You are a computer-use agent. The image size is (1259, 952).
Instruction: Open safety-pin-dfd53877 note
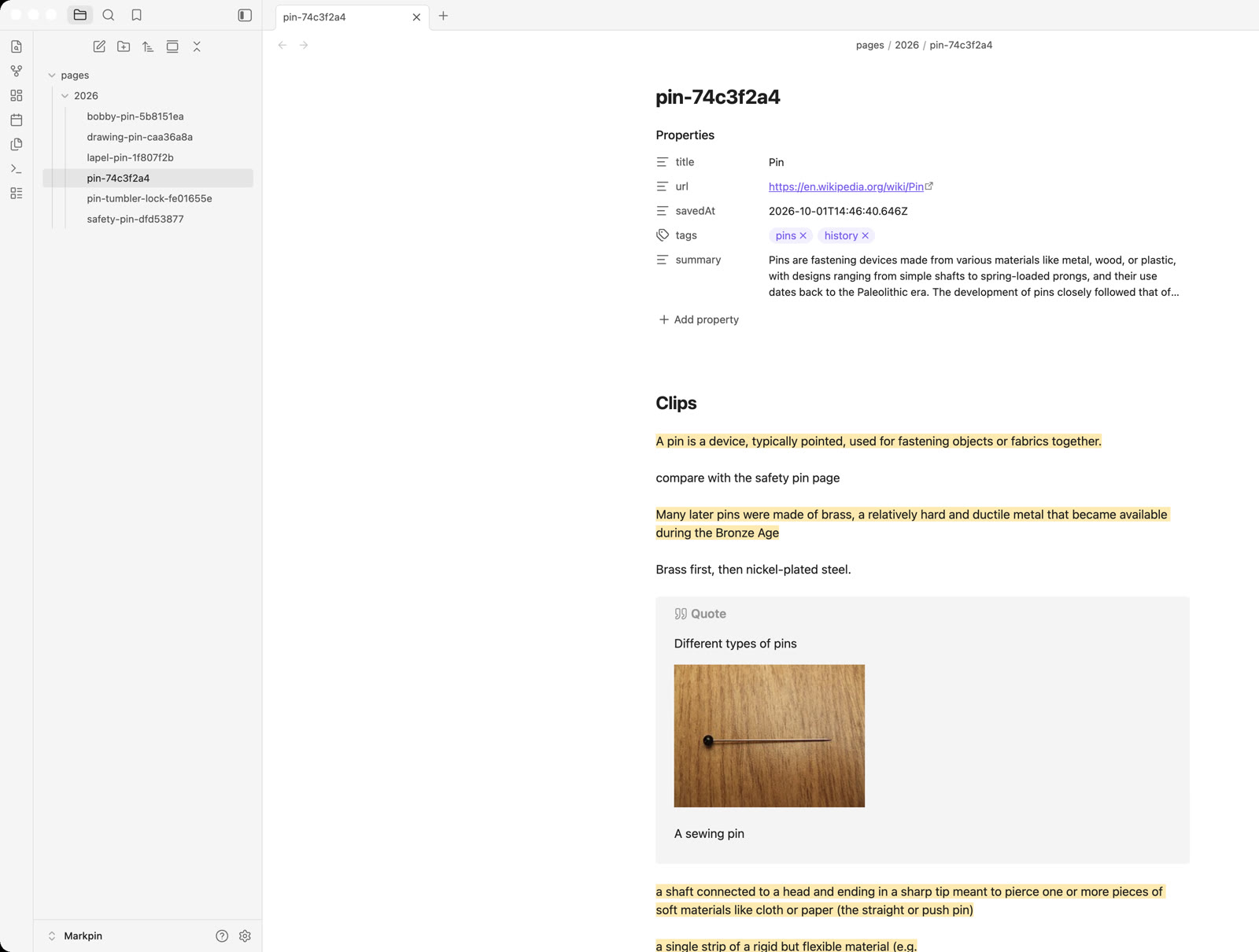pos(148,219)
